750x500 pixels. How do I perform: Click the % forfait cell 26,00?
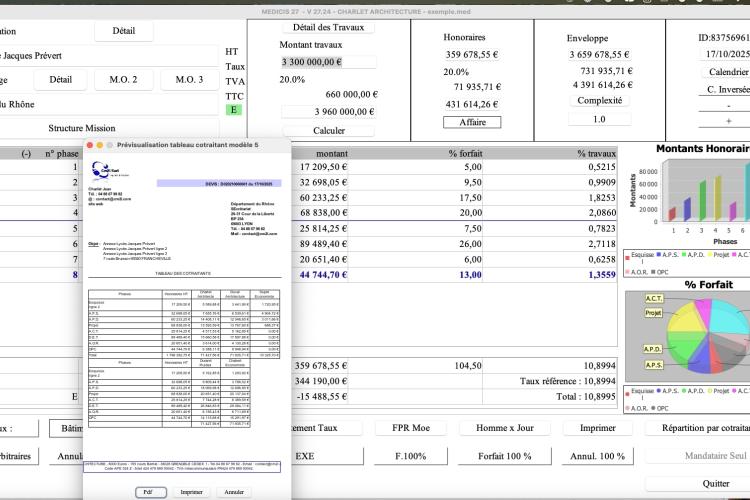pyautogui.click(x=416, y=244)
